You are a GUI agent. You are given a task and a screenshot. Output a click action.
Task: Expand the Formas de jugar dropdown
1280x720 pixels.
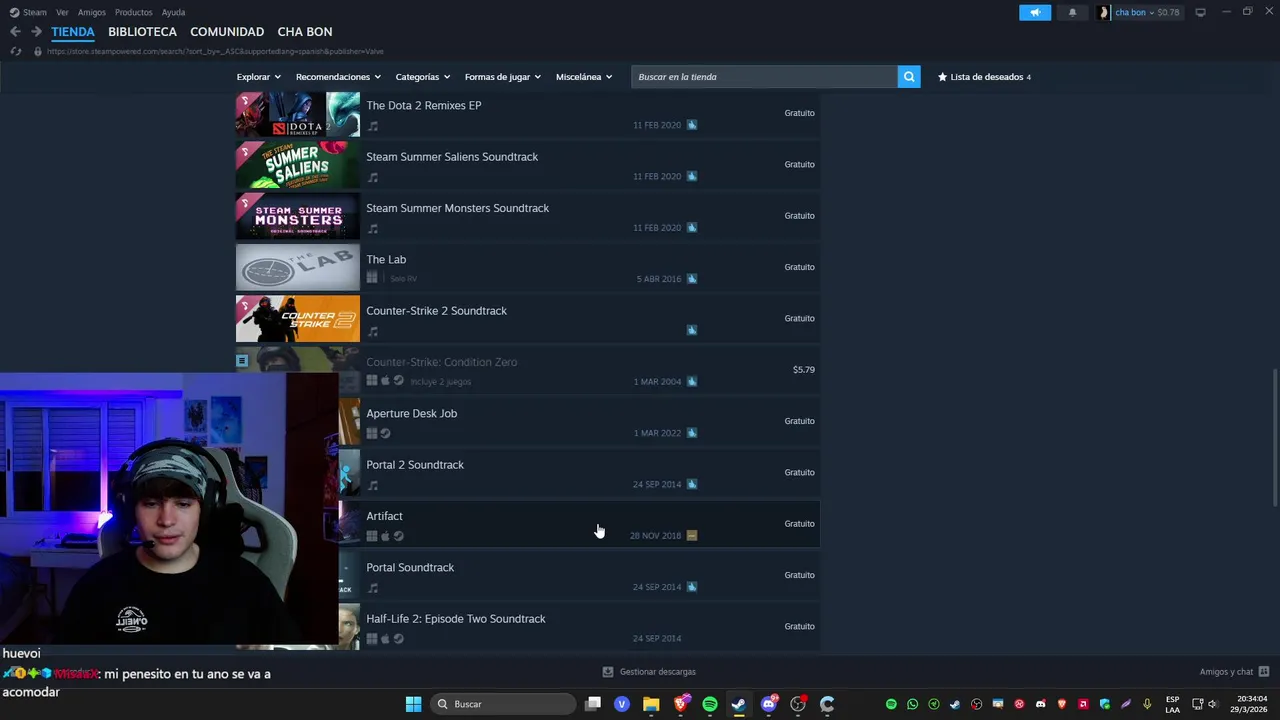click(x=502, y=77)
